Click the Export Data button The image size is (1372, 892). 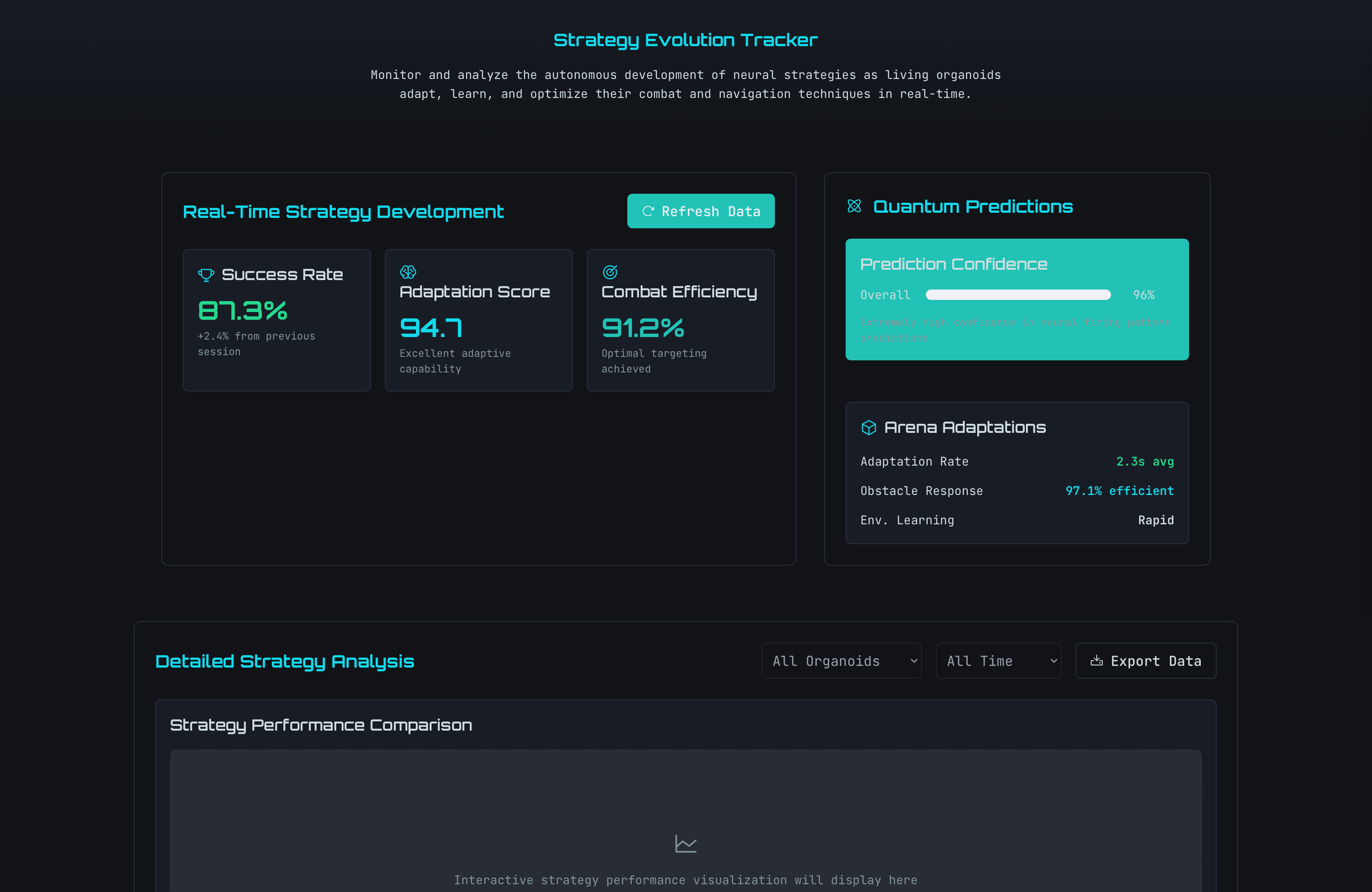pos(1145,661)
